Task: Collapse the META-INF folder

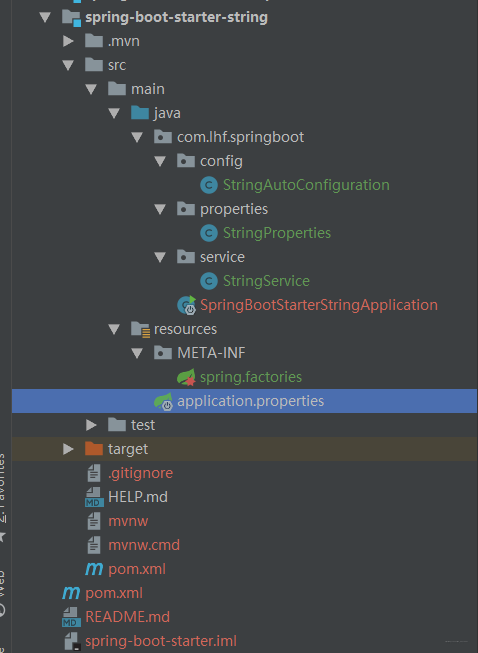Action: 137,353
